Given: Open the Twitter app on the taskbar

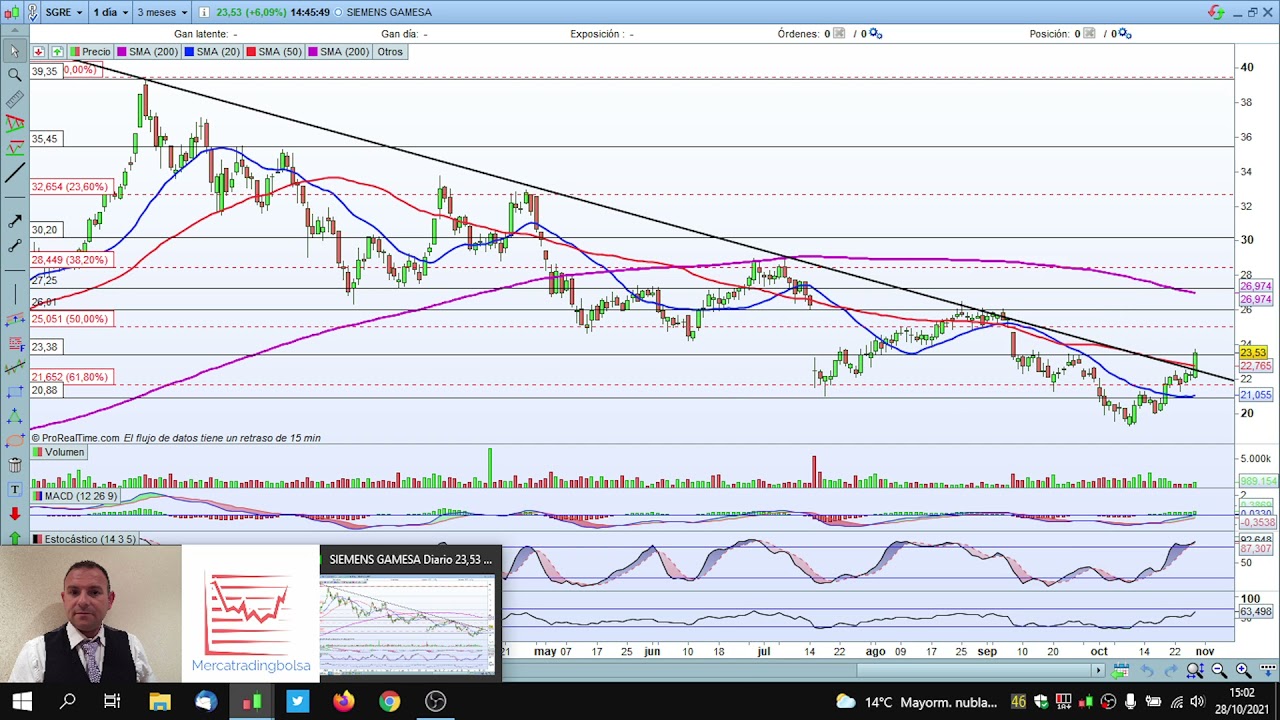Looking at the screenshot, I should pyautogui.click(x=297, y=701).
